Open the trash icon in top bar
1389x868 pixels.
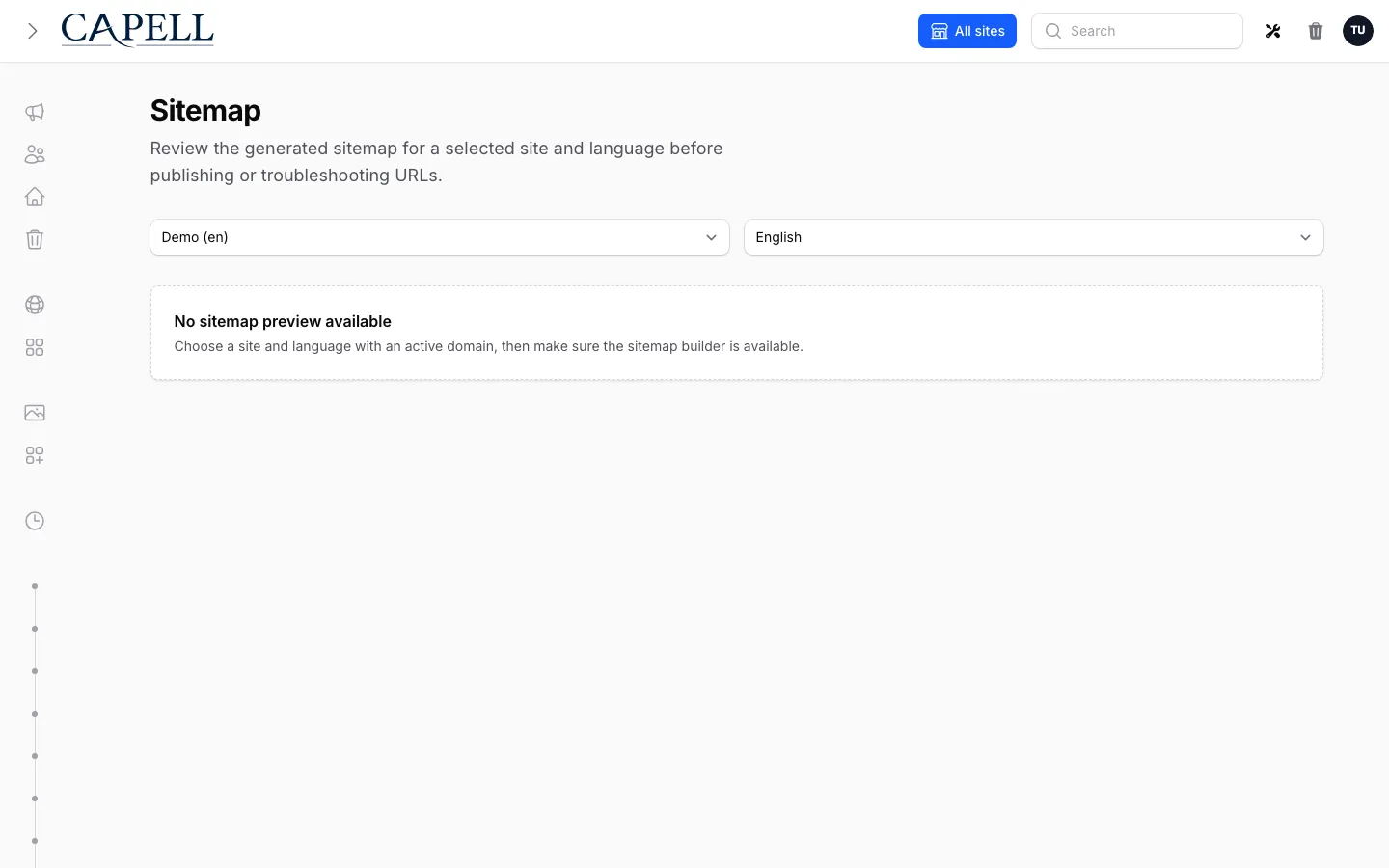point(1316,31)
